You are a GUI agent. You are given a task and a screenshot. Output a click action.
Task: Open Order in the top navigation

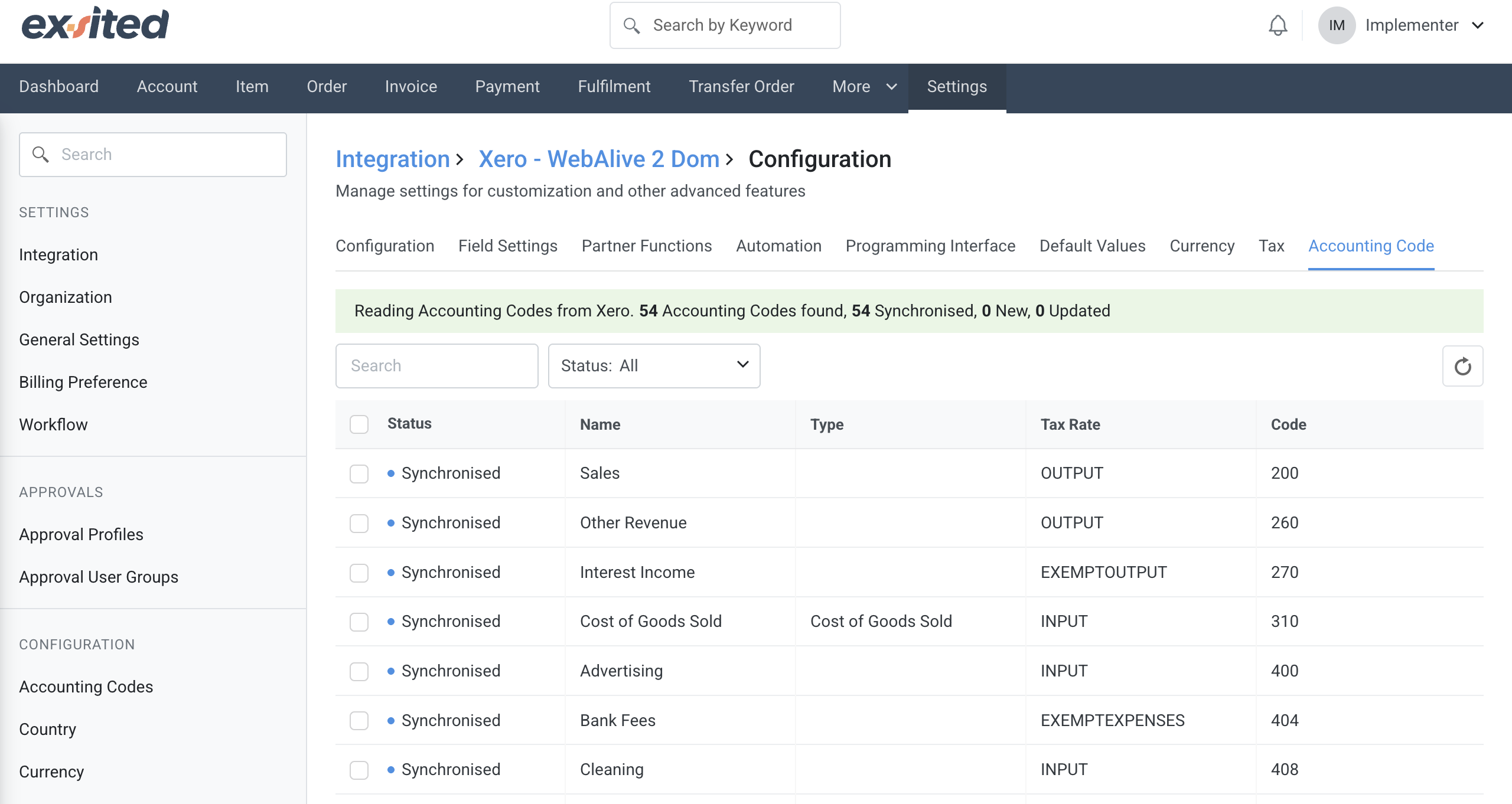[326, 87]
